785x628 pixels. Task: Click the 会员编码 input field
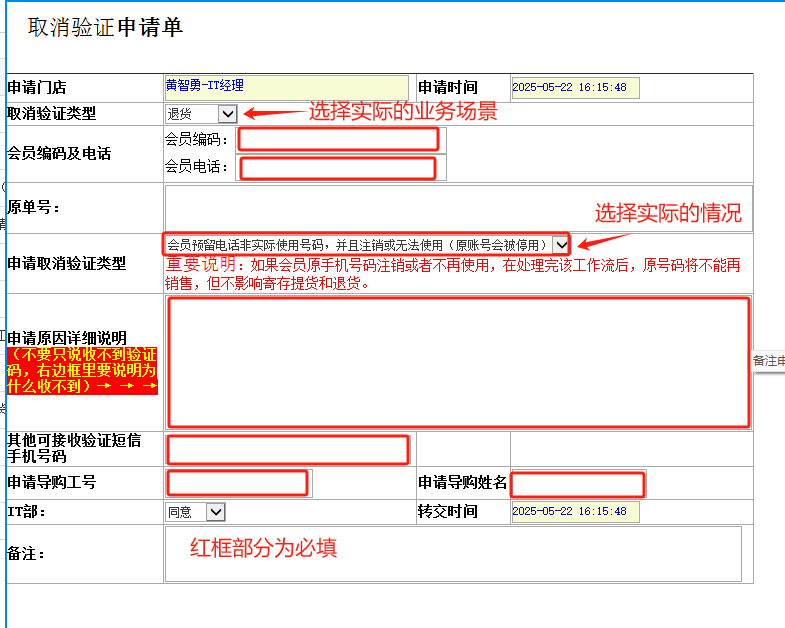[338, 139]
